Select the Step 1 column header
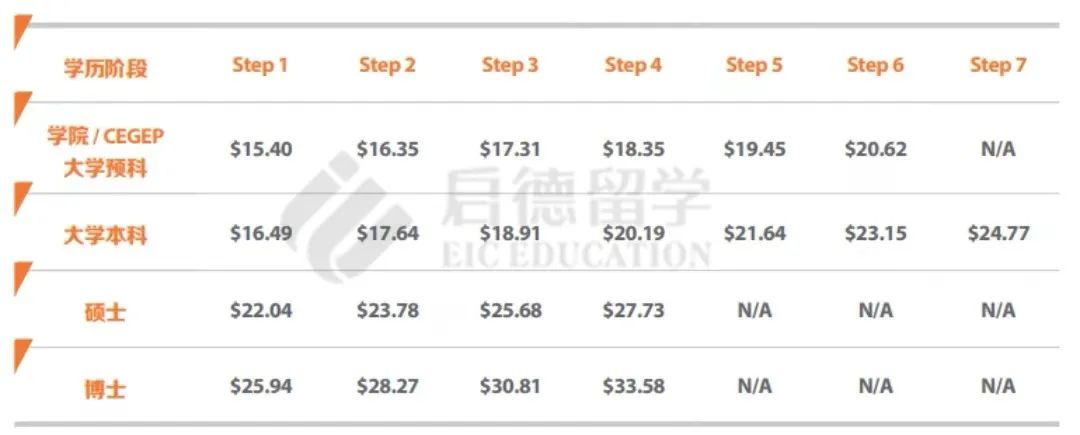Viewport: 1080px width, 435px height. coord(260,66)
